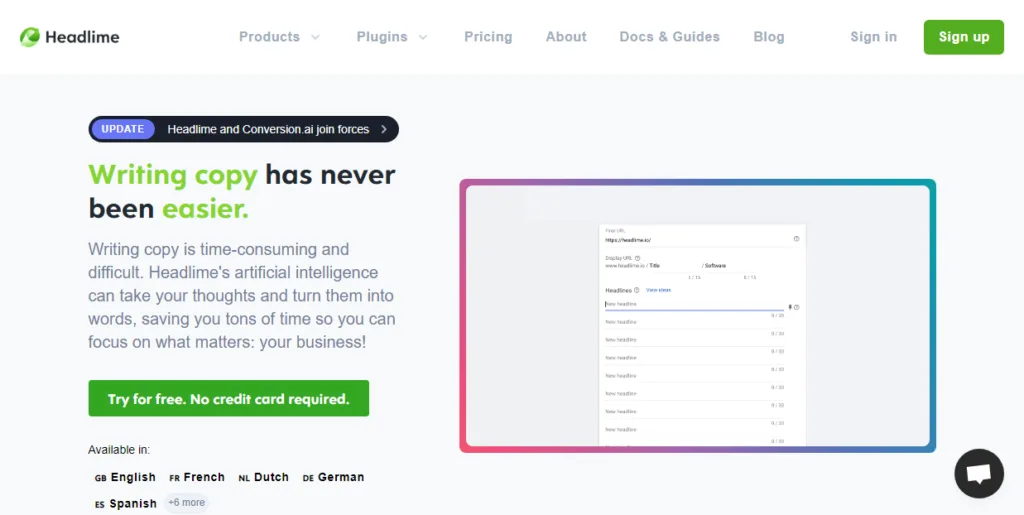The width and height of the screenshot is (1024, 515).
Task: Click the purple UPDATE badge
Action: coord(123,129)
